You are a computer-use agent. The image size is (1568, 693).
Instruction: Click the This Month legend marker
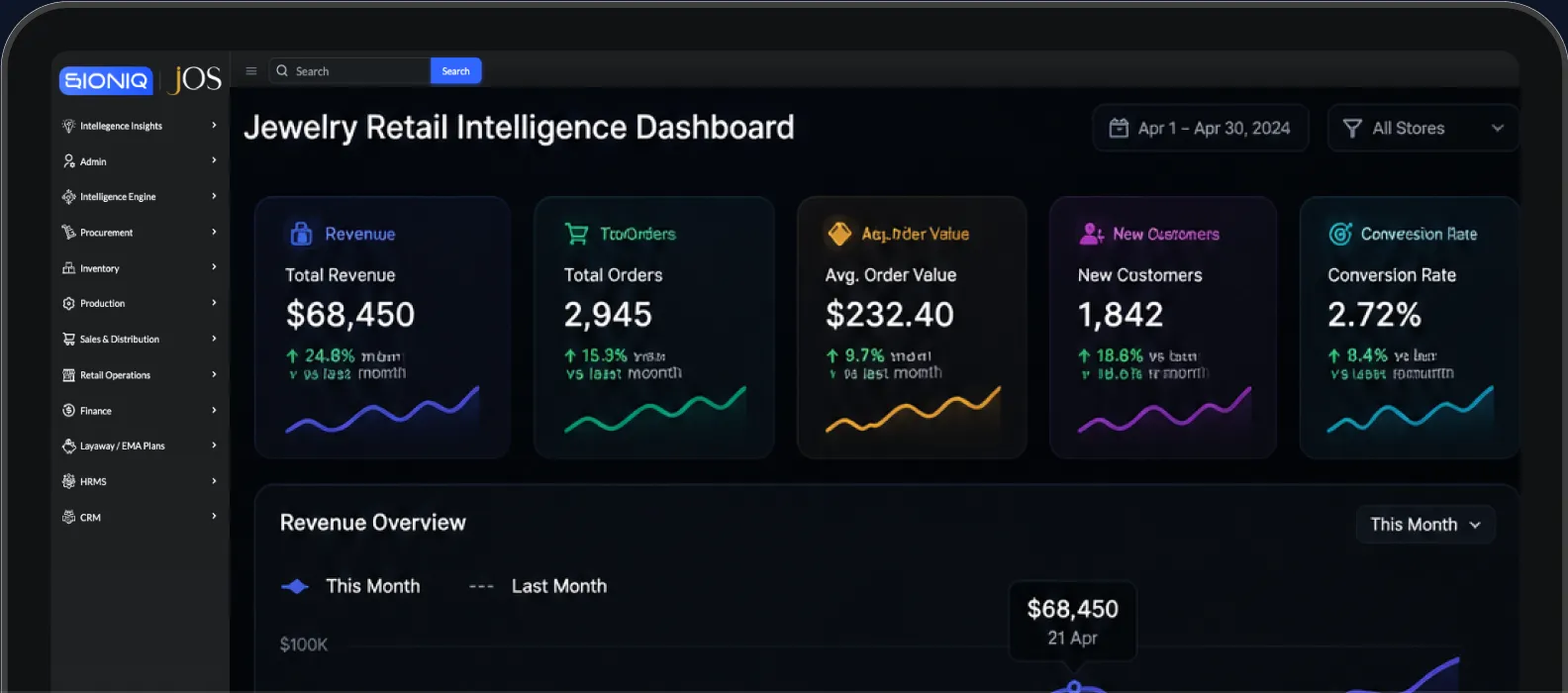(x=295, y=587)
